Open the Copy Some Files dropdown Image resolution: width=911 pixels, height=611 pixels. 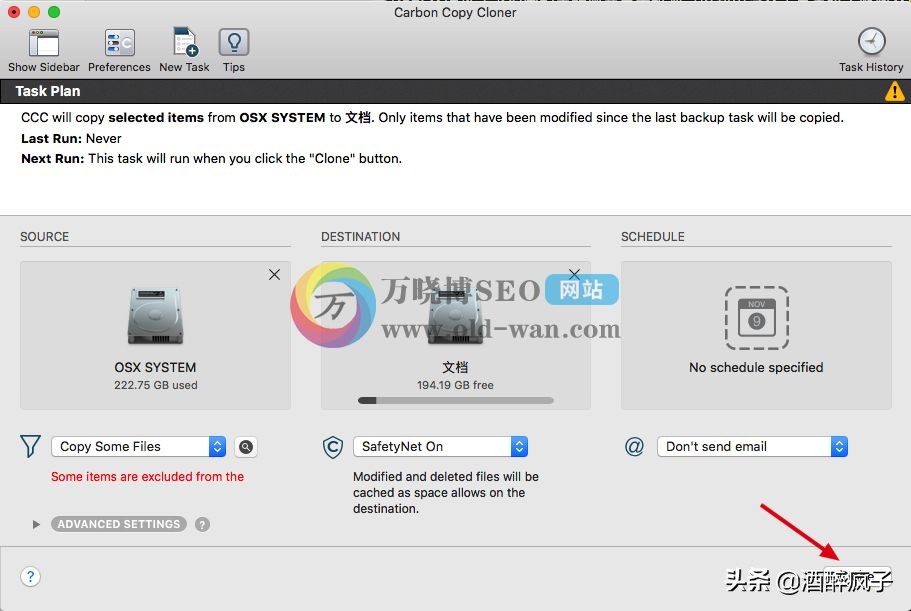point(138,447)
